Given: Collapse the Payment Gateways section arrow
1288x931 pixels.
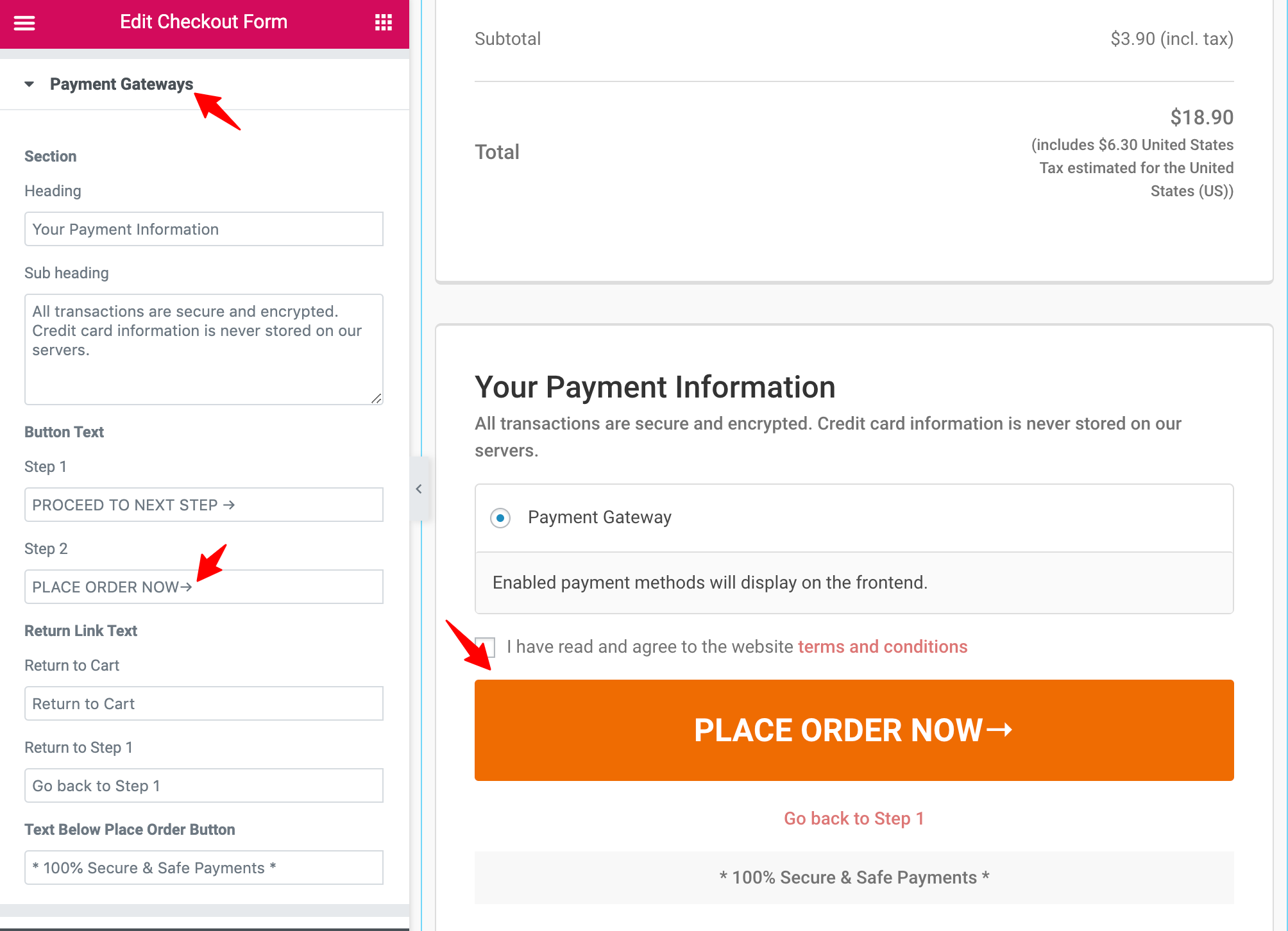Looking at the screenshot, I should [x=29, y=84].
